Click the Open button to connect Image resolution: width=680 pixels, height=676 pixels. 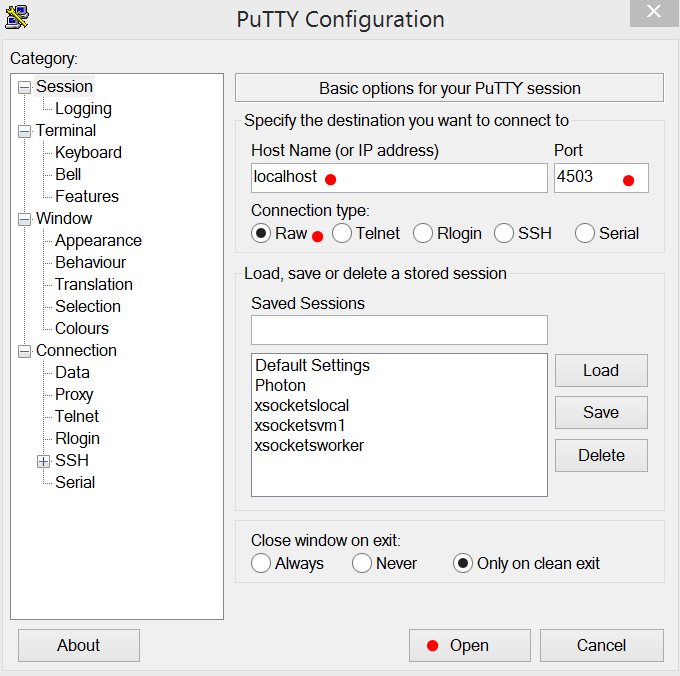tap(469, 645)
